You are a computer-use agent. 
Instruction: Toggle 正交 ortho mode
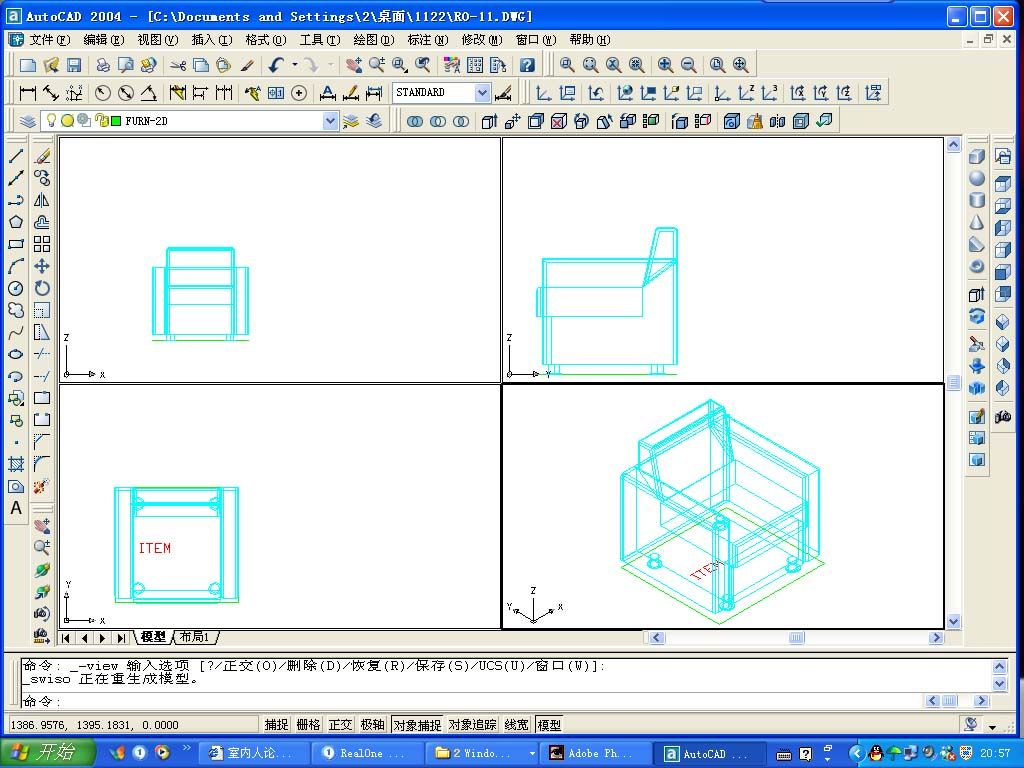(x=340, y=725)
